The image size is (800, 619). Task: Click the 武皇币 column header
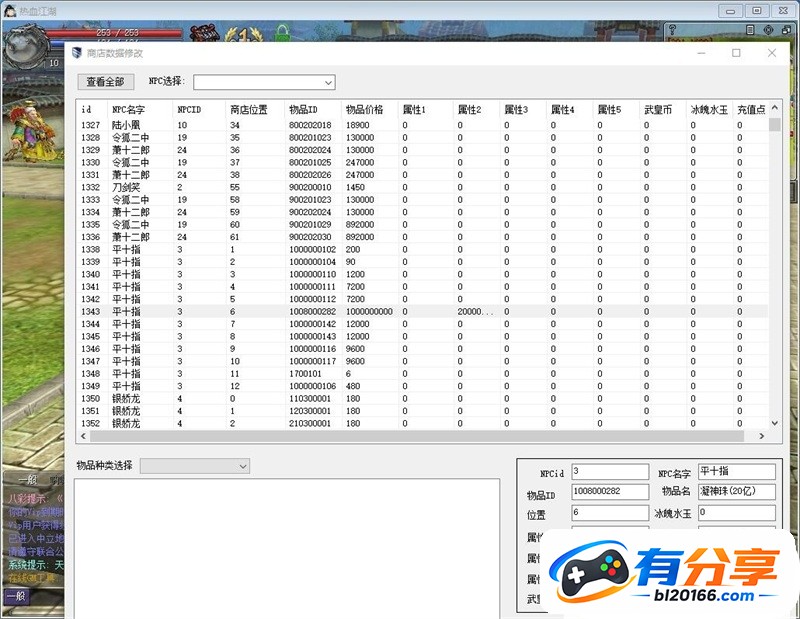(663, 109)
